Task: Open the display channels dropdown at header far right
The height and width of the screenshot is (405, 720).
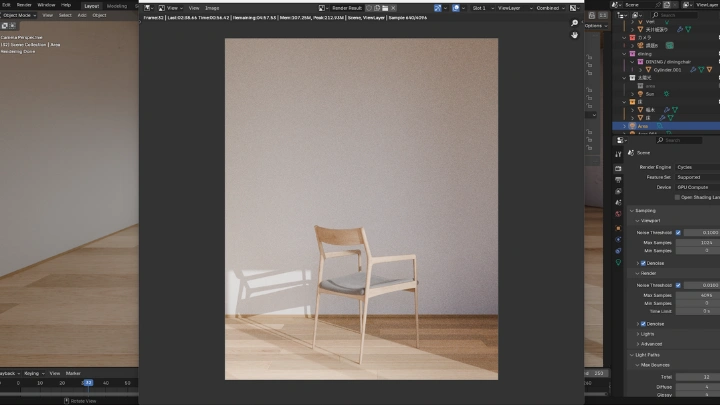Action: coord(575,8)
